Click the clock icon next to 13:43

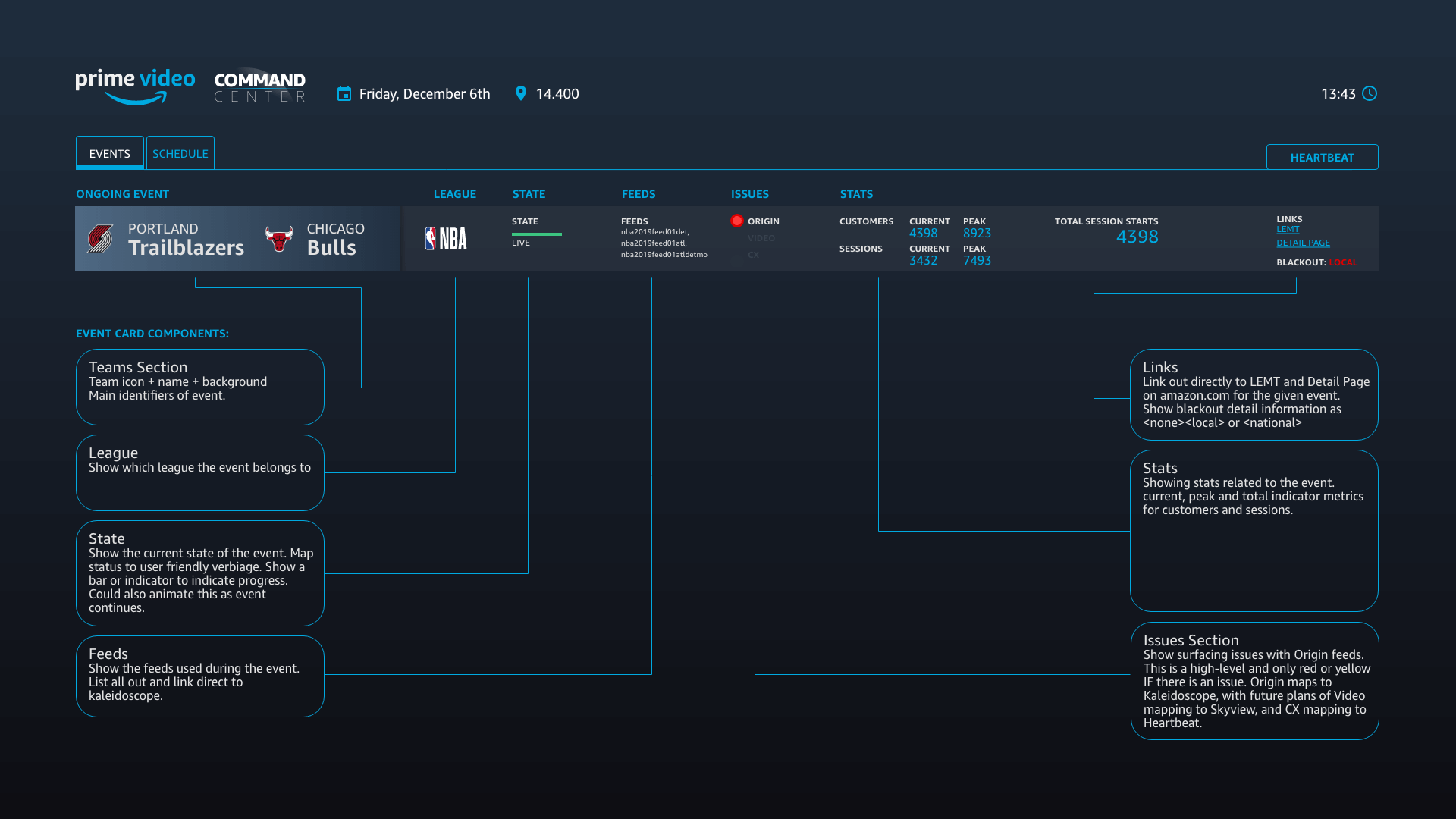tap(1370, 93)
